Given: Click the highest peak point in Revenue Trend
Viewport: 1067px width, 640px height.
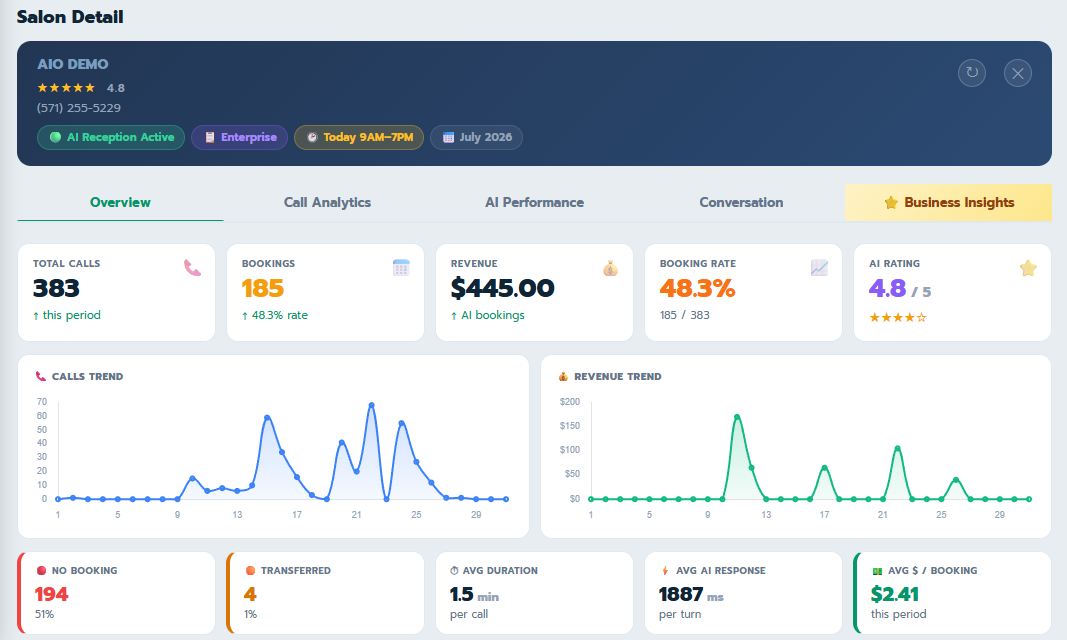Looking at the screenshot, I should point(737,417).
